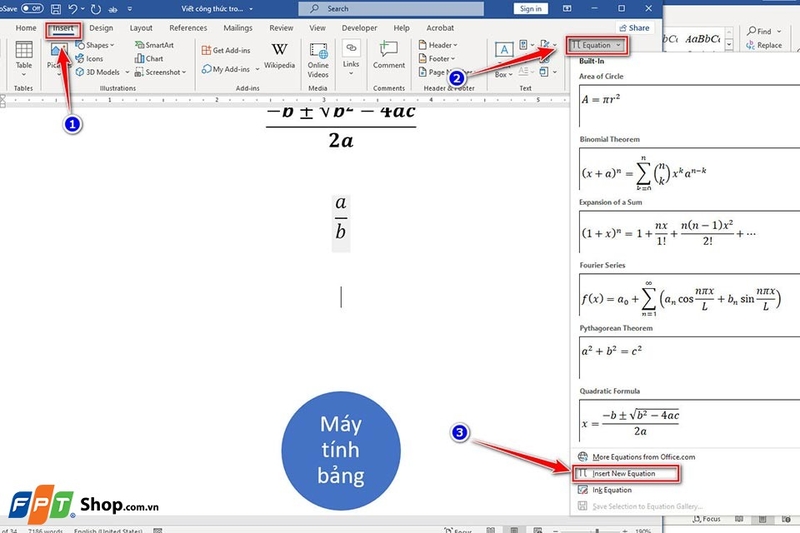Click the Search box in title bar
Screen dimensions: 800x533
391,9
